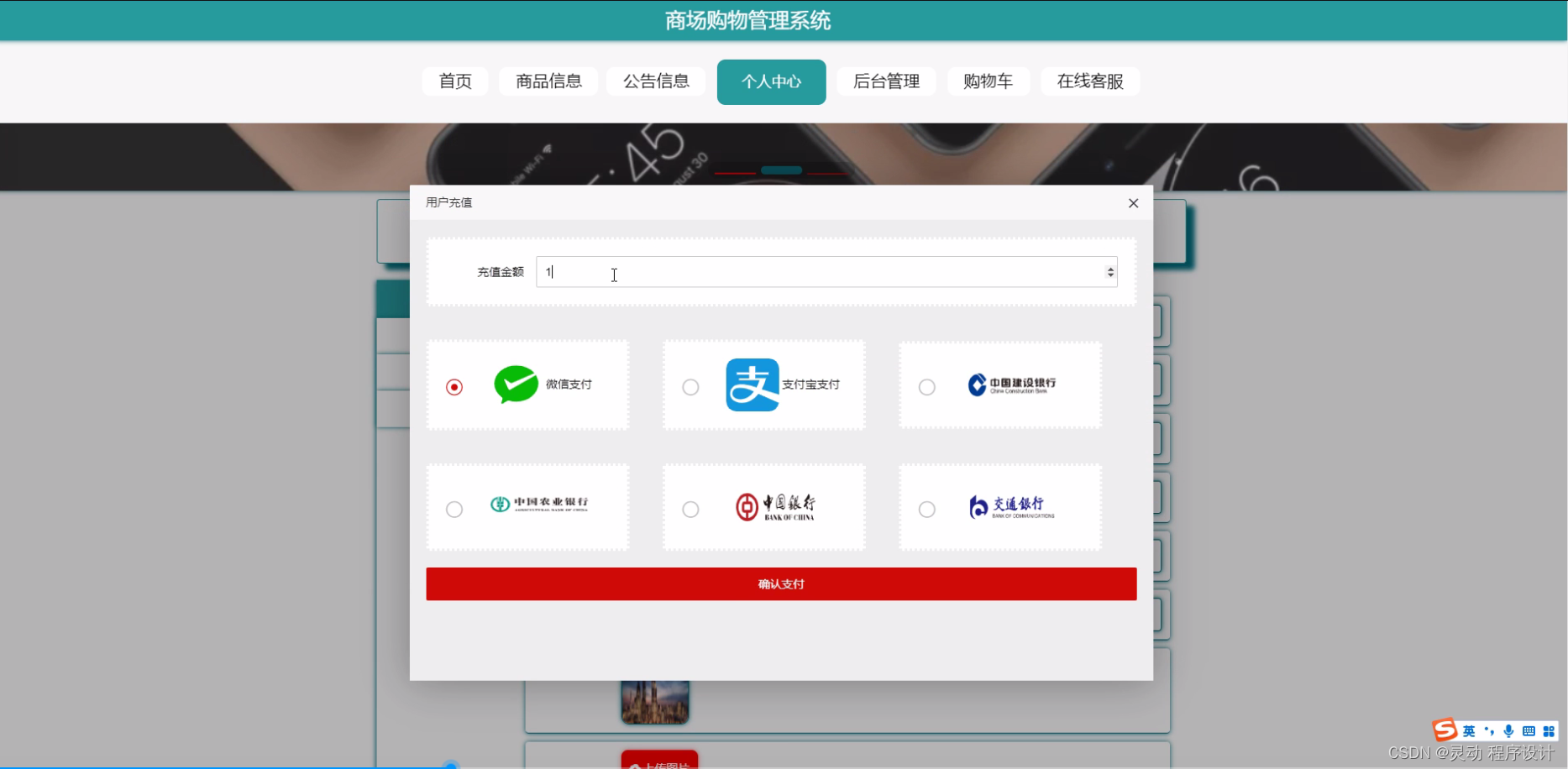
Task: Click the Bank of China logo
Action: tap(775, 506)
